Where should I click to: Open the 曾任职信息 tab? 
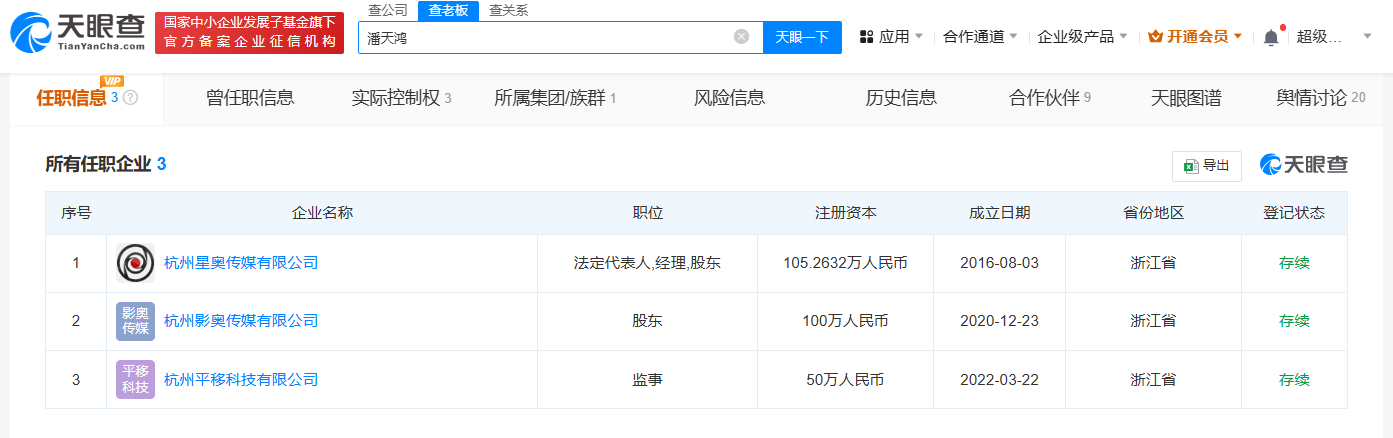[x=250, y=98]
